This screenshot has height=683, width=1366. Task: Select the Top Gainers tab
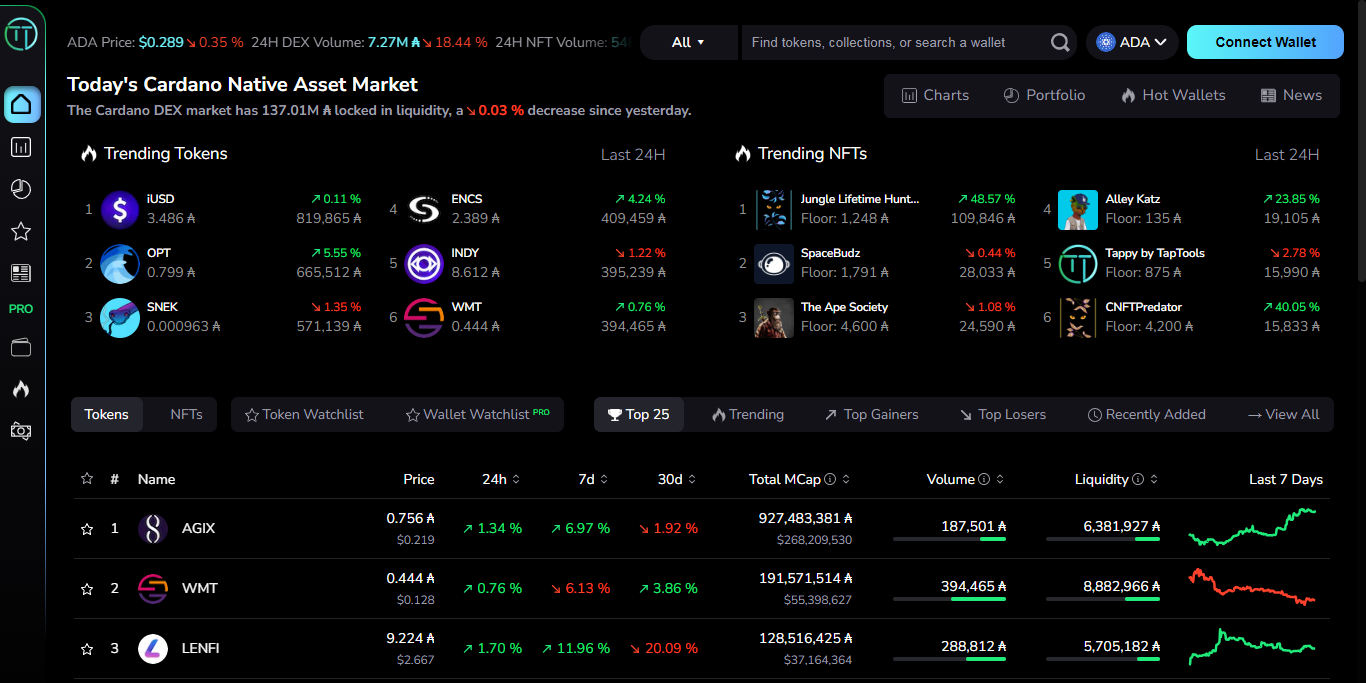coord(871,414)
